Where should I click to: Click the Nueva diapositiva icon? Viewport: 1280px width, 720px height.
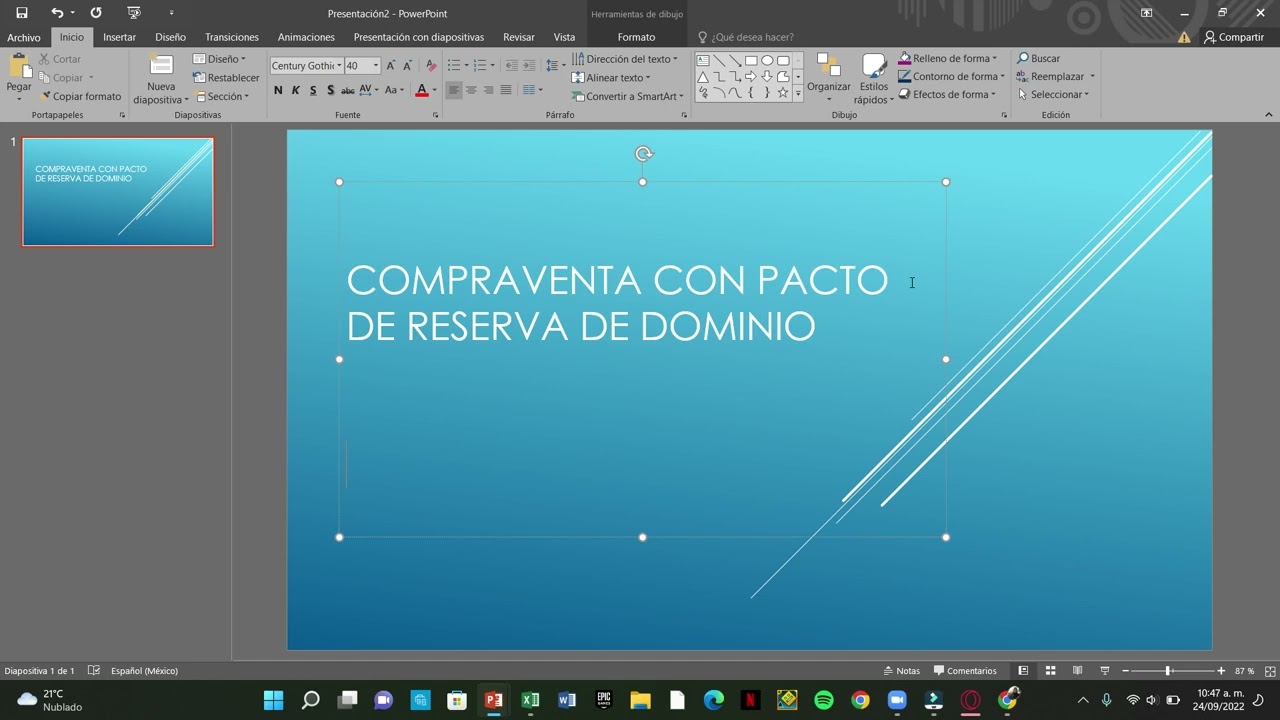[161, 66]
